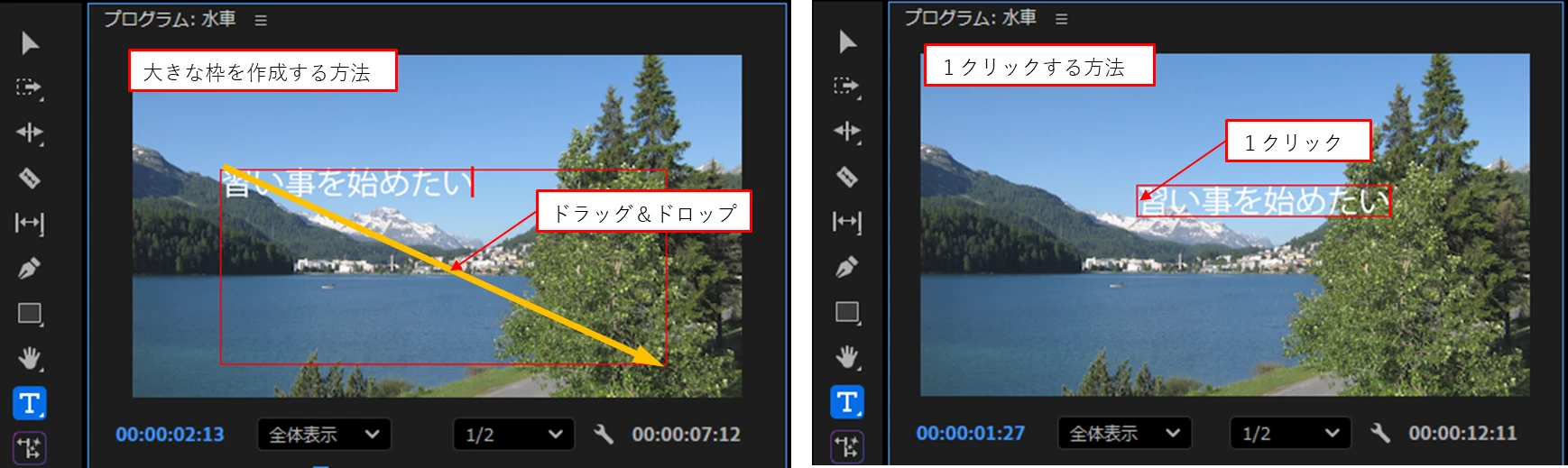Select the Selection tool in left screenshot

tap(30, 43)
